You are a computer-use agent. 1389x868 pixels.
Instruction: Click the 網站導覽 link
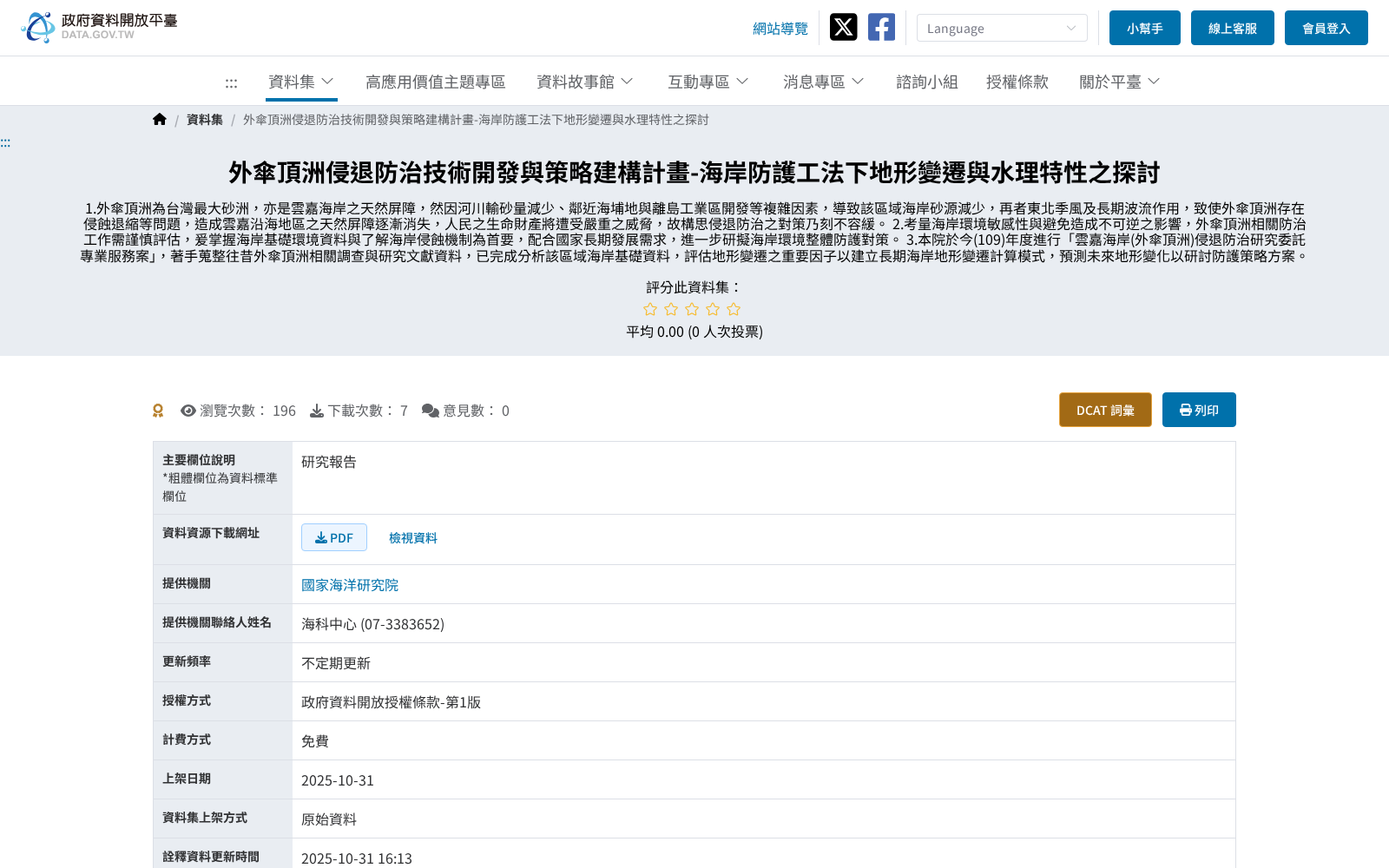click(780, 29)
